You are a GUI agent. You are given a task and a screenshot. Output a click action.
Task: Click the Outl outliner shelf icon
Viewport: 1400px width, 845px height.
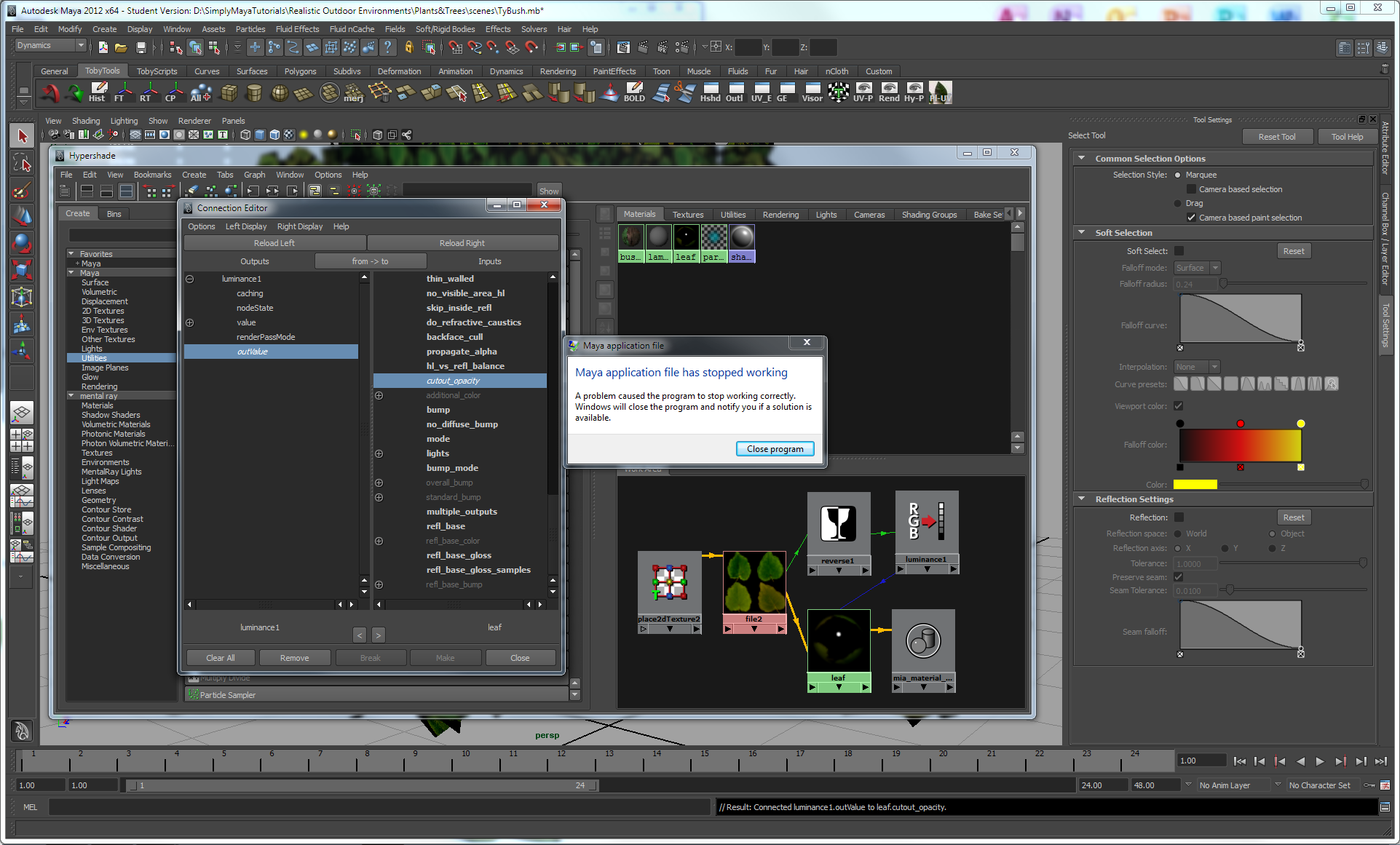click(735, 92)
